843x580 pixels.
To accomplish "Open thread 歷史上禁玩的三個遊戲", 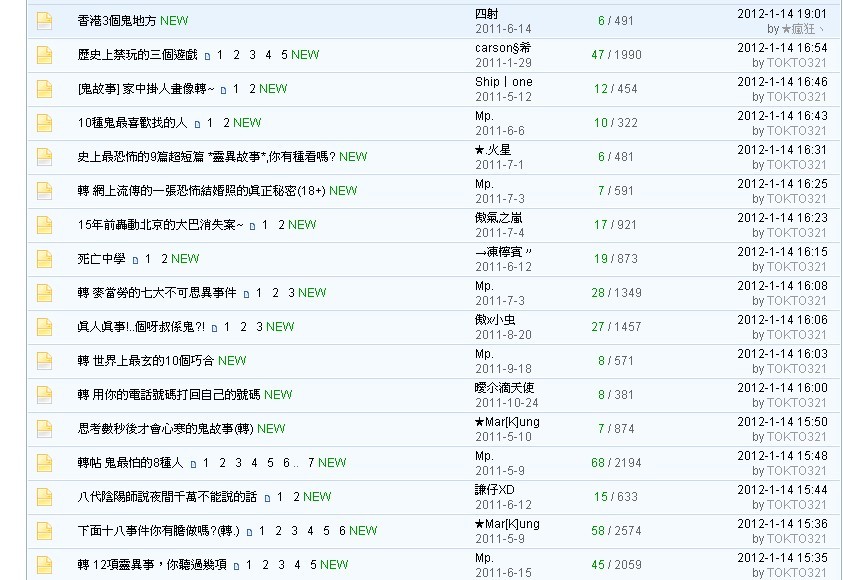I will 138,55.
